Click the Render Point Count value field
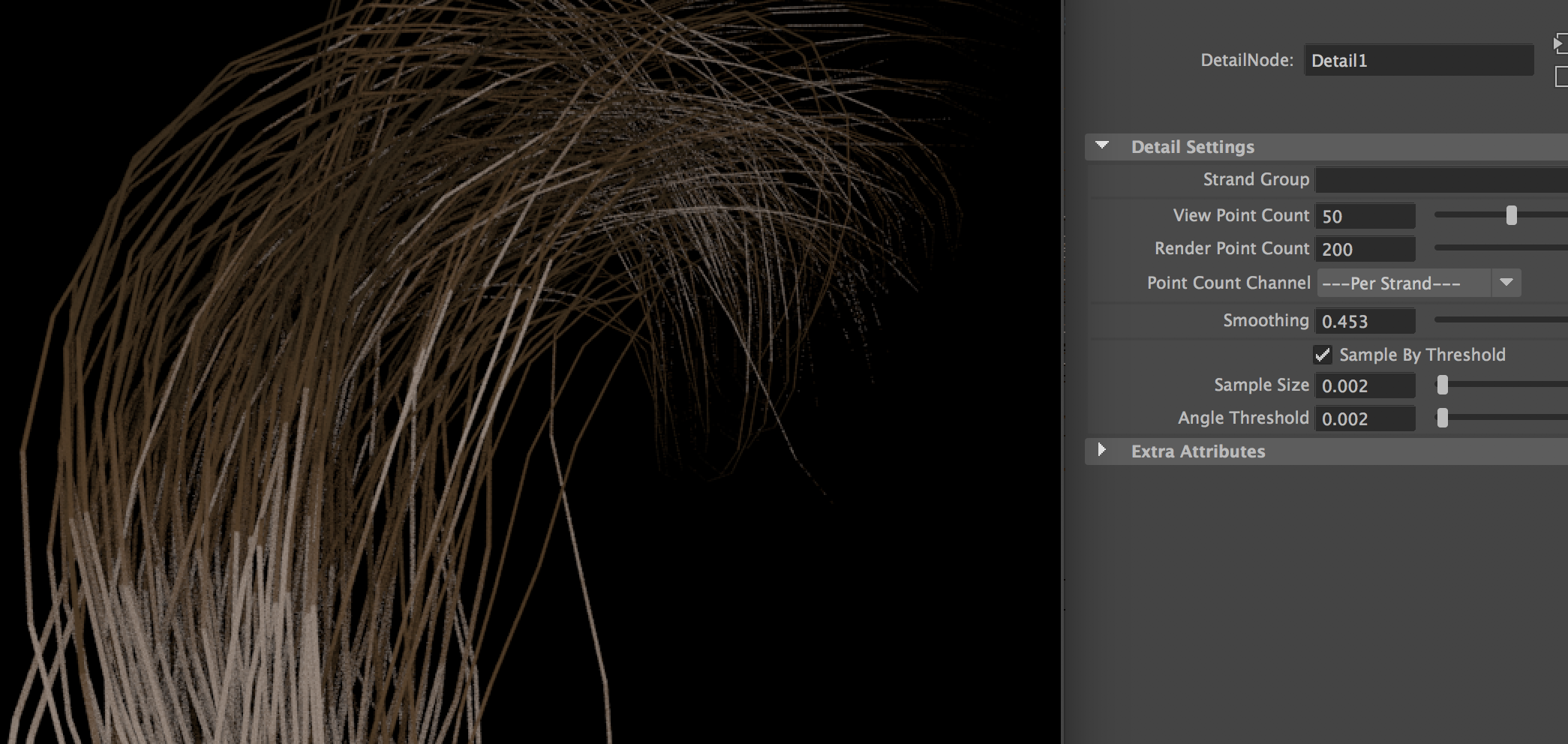 [1365, 250]
